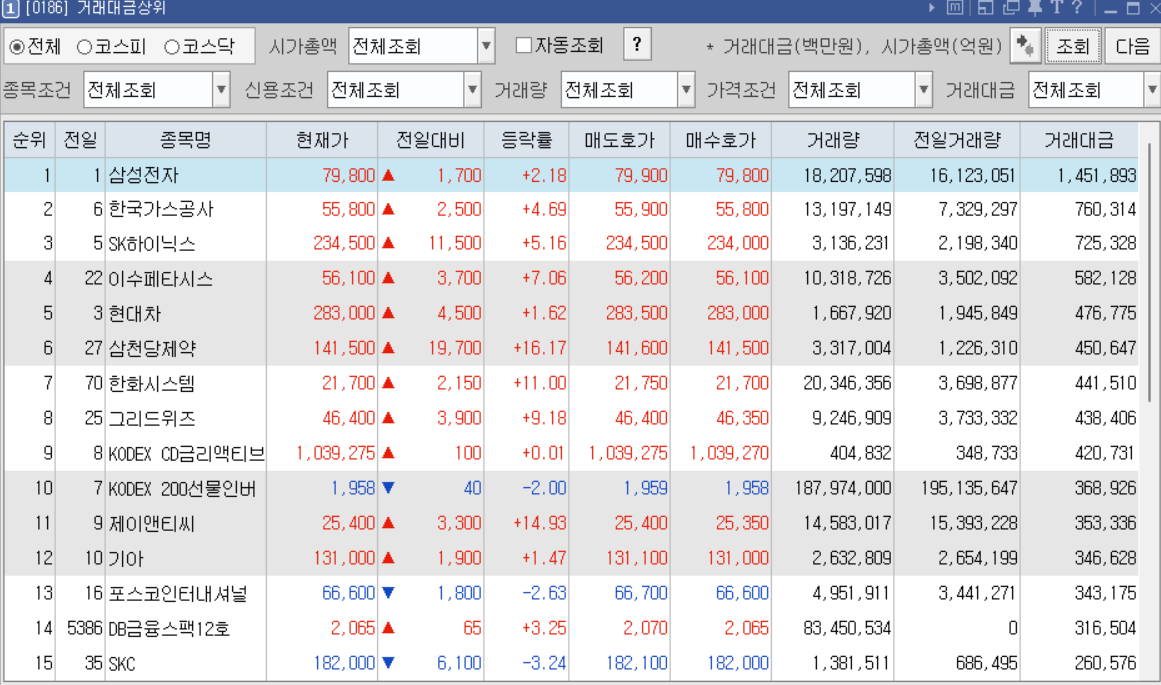1161x685 pixels.
Task: Click volume value 187,974,000
Action: (x=843, y=488)
